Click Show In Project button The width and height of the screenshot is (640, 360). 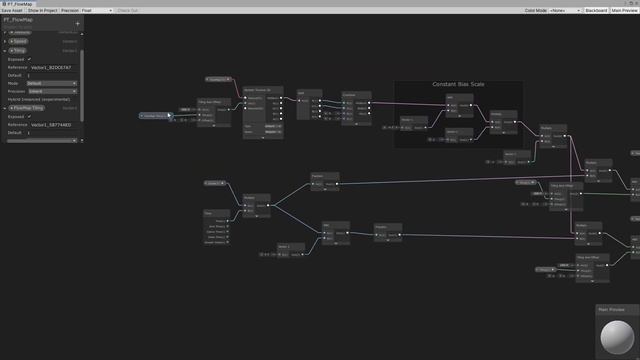(x=42, y=10)
